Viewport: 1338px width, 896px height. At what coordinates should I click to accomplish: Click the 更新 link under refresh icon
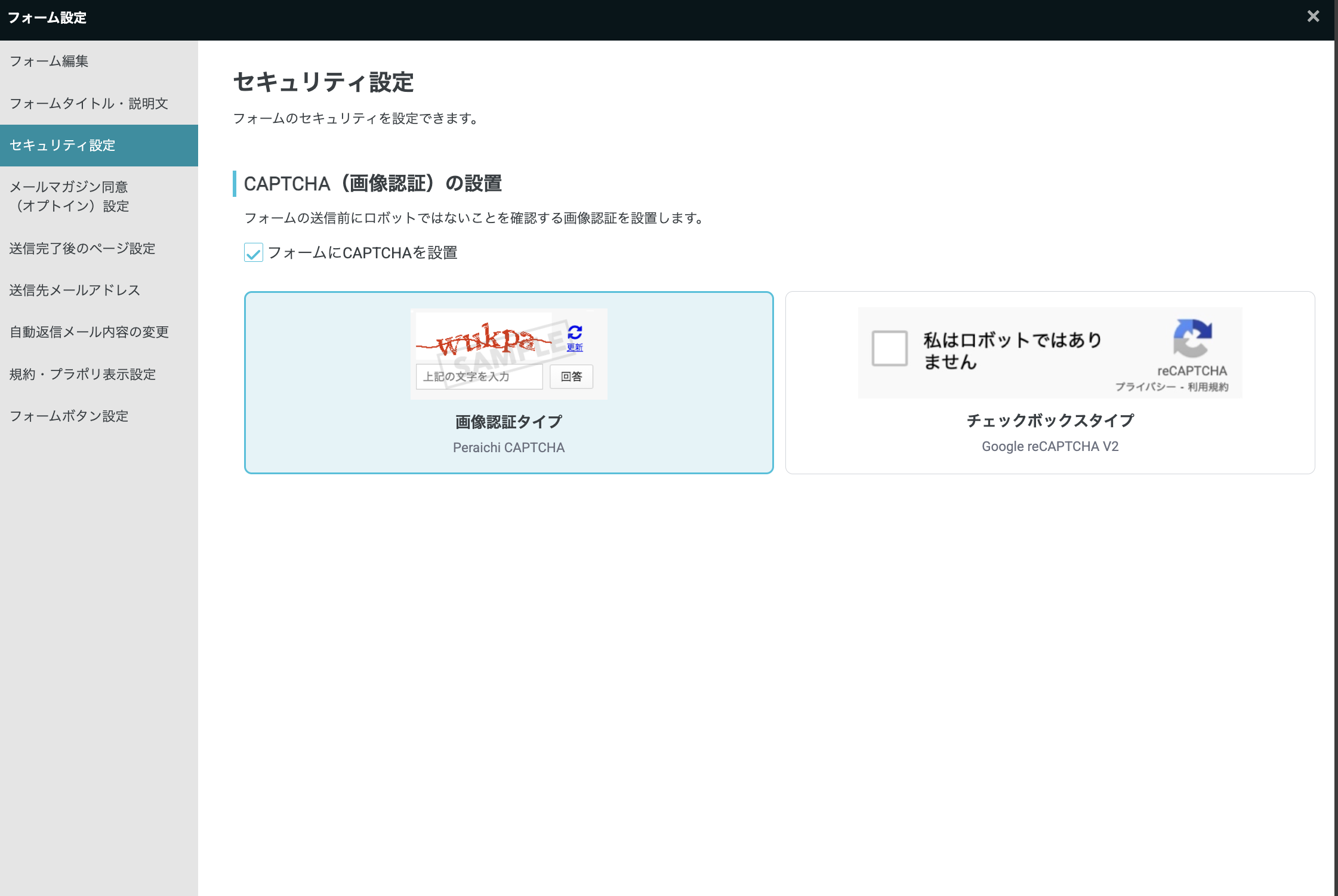[x=575, y=347]
